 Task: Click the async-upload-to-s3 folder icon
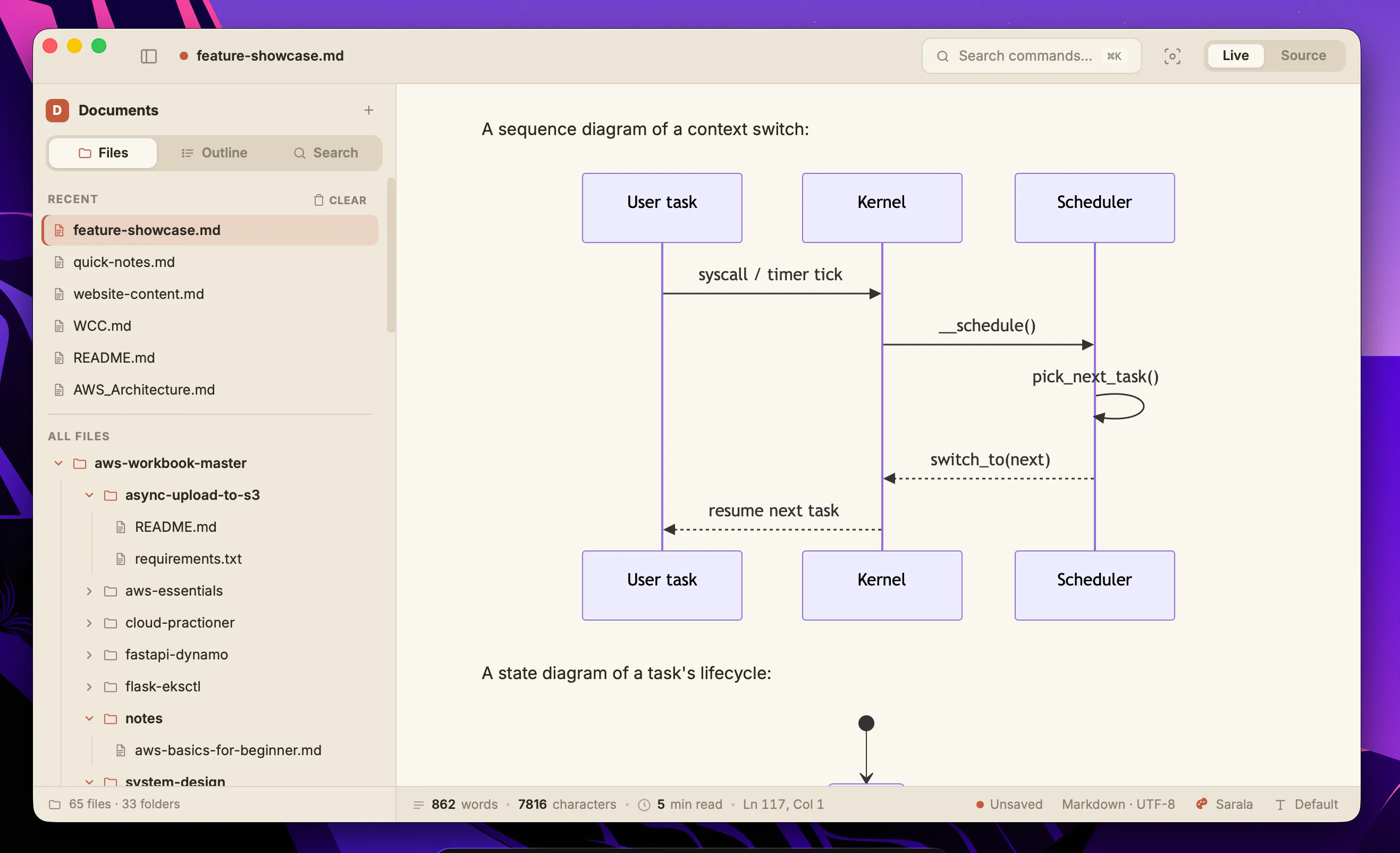click(111, 495)
